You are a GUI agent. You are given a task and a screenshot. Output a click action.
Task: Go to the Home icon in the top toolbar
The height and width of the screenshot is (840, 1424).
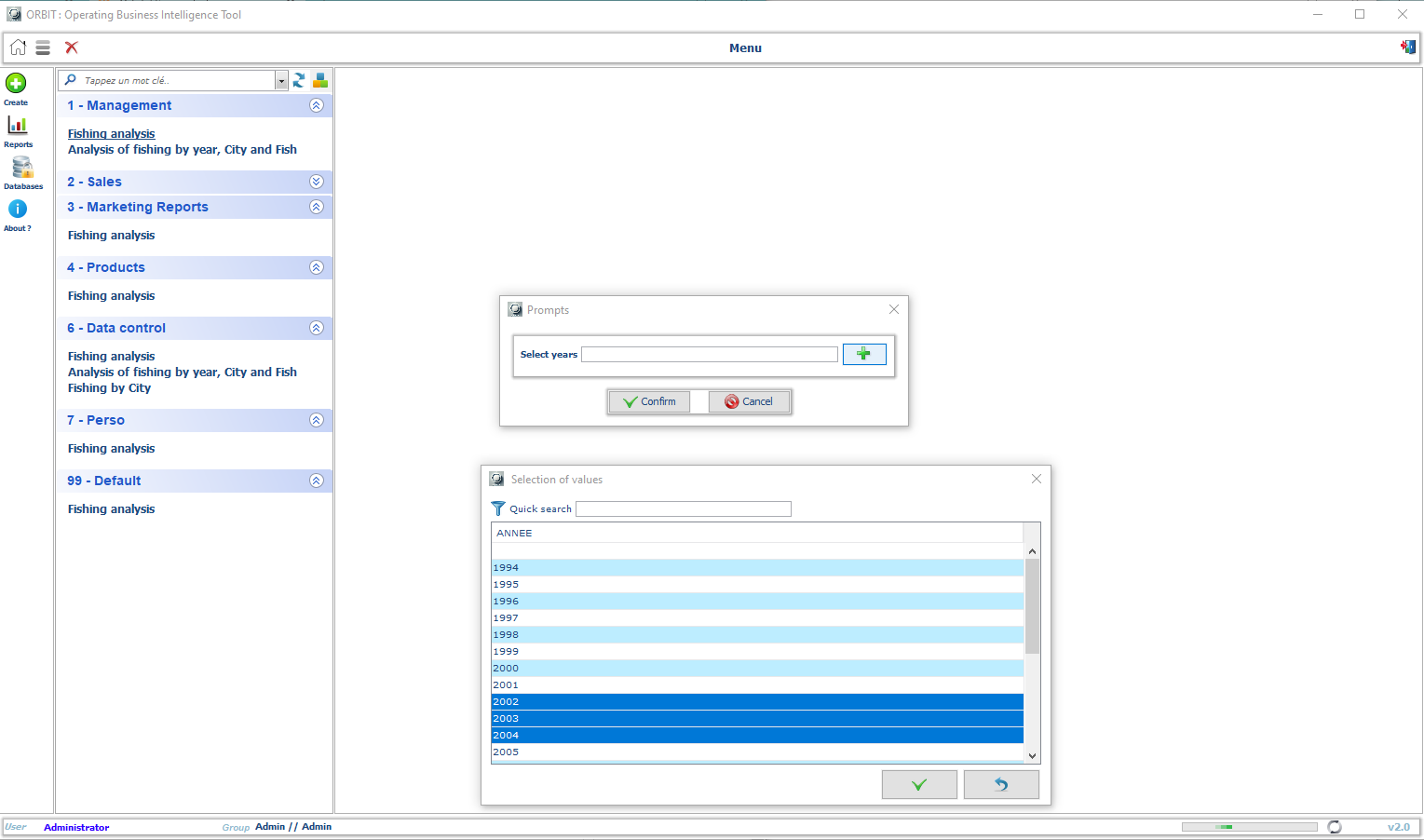[18, 47]
